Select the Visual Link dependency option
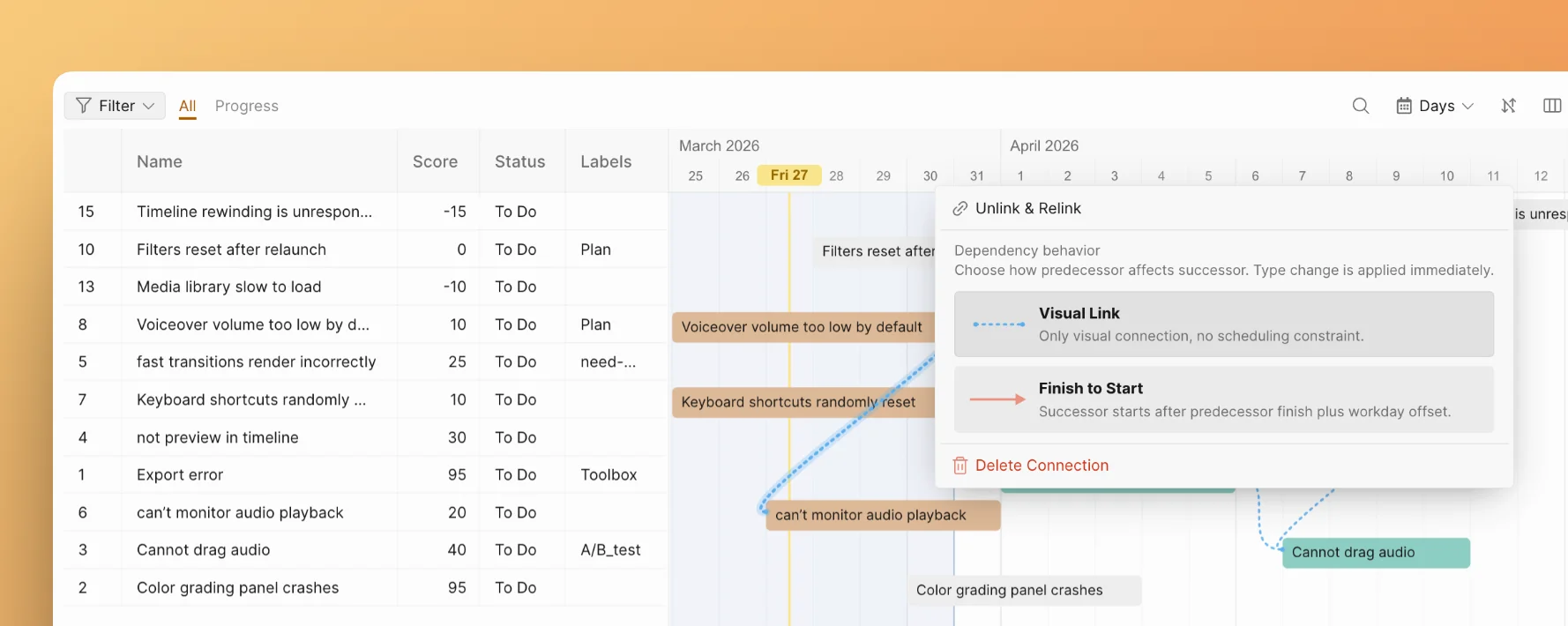This screenshot has width=1568, height=626. [1223, 324]
